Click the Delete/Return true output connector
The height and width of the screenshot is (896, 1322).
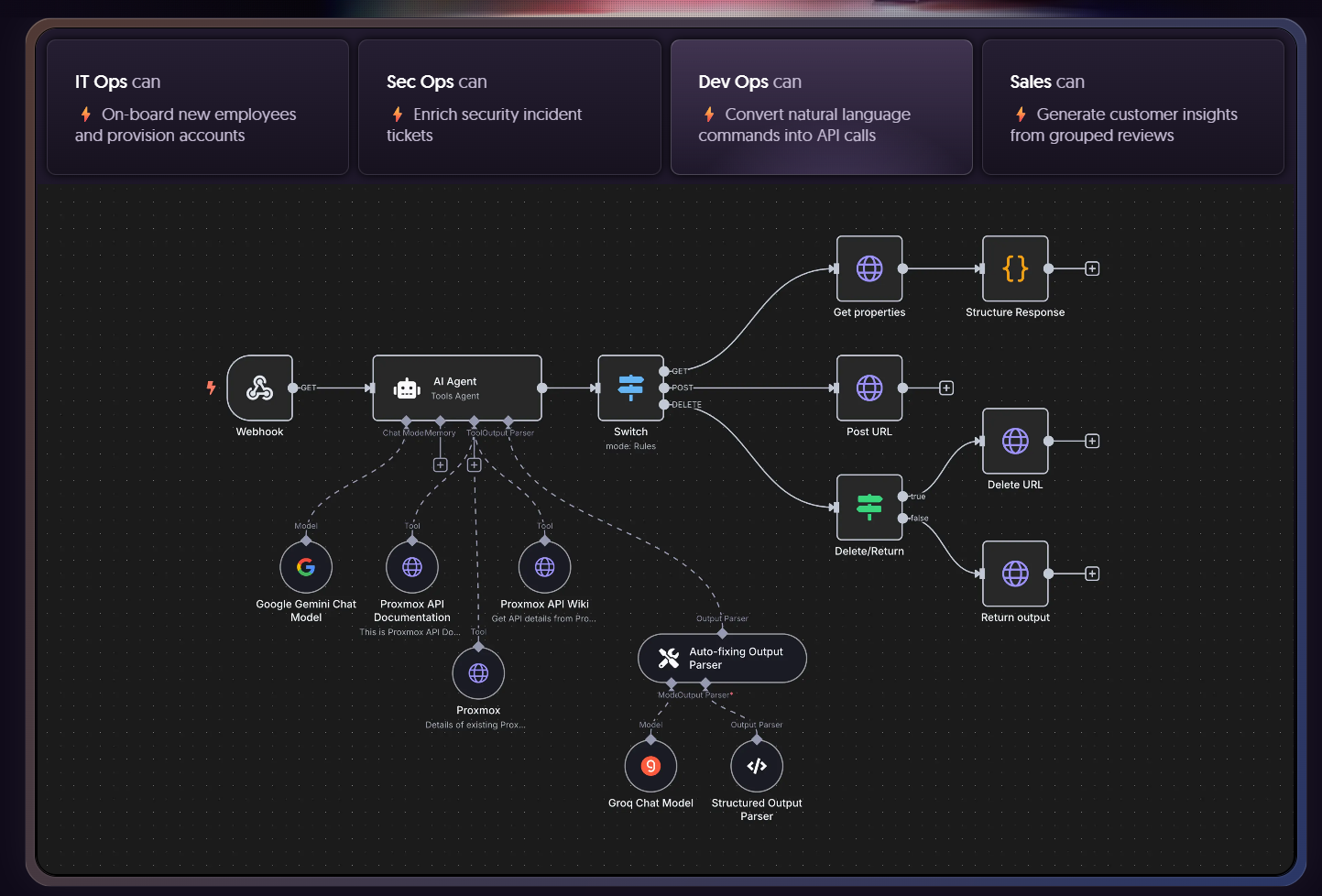pos(902,496)
